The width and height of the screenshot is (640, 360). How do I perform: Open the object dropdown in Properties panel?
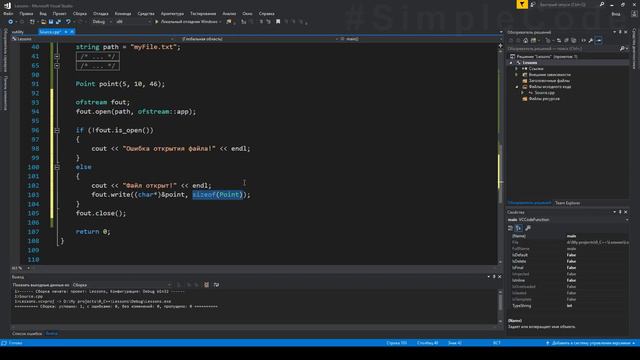tap(568, 220)
